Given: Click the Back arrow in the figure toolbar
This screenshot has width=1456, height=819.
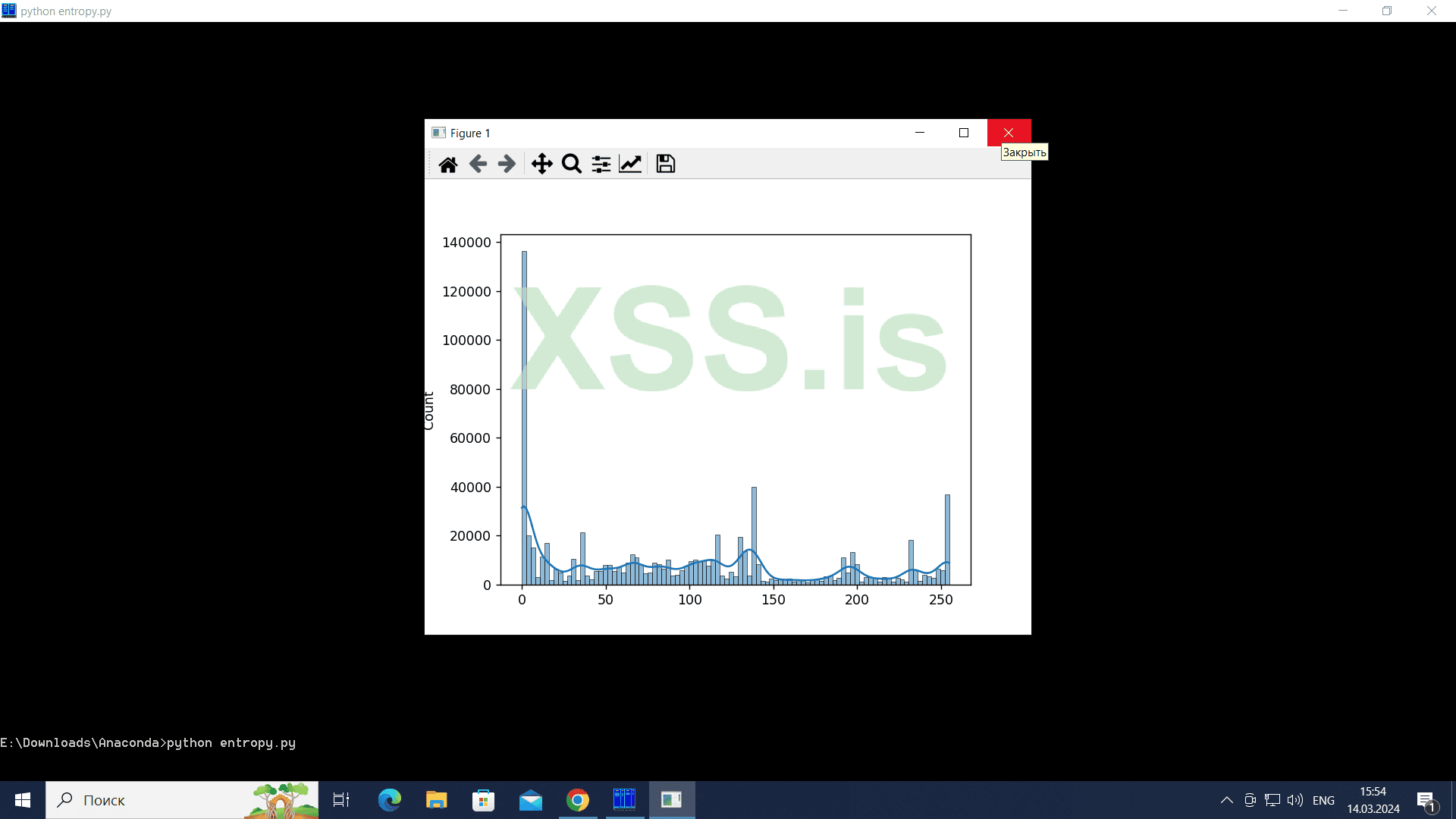Looking at the screenshot, I should pos(478,164).
